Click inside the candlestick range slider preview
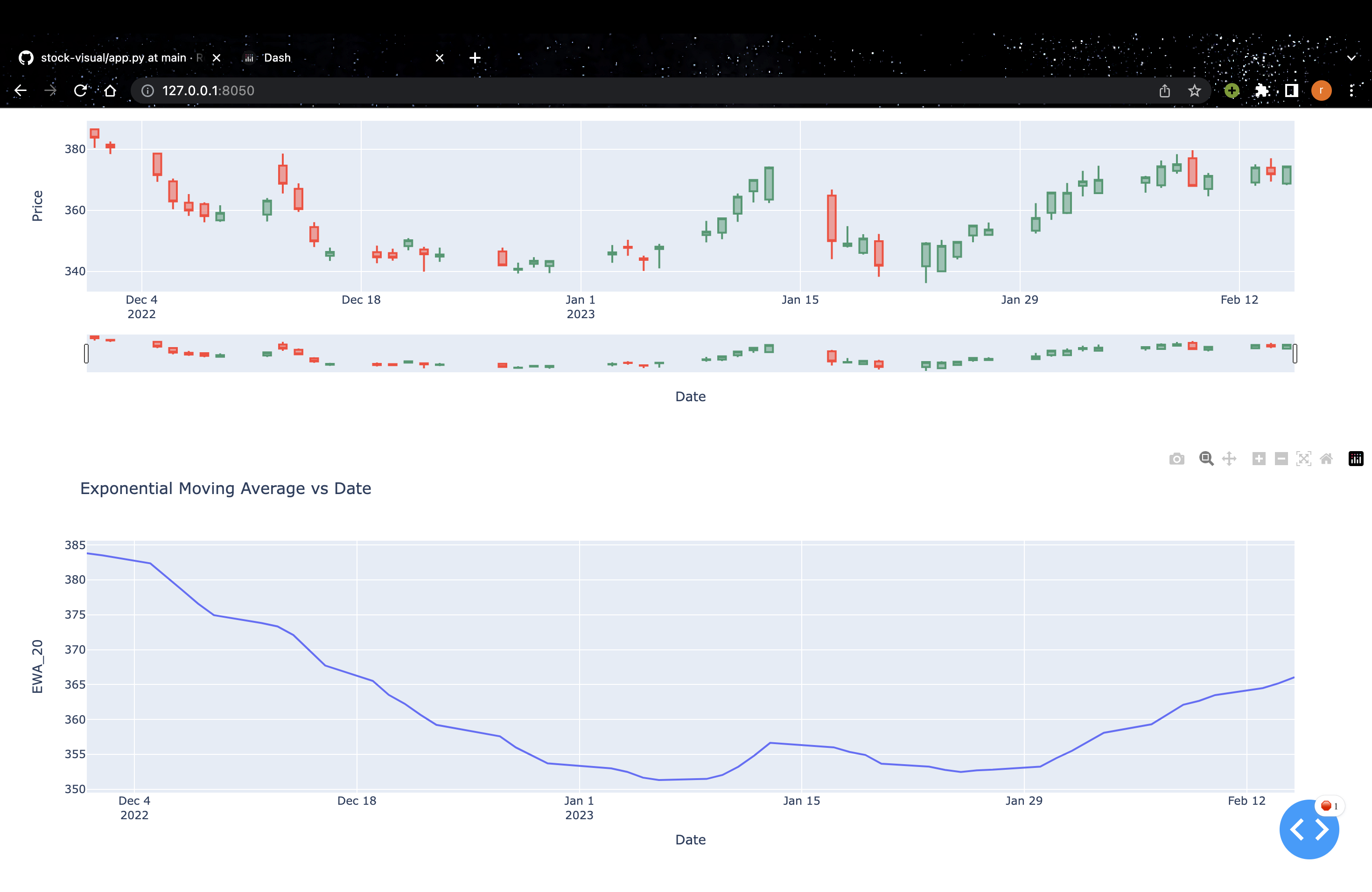Screen dimensions: 1372x892 (x=691, y=353)
